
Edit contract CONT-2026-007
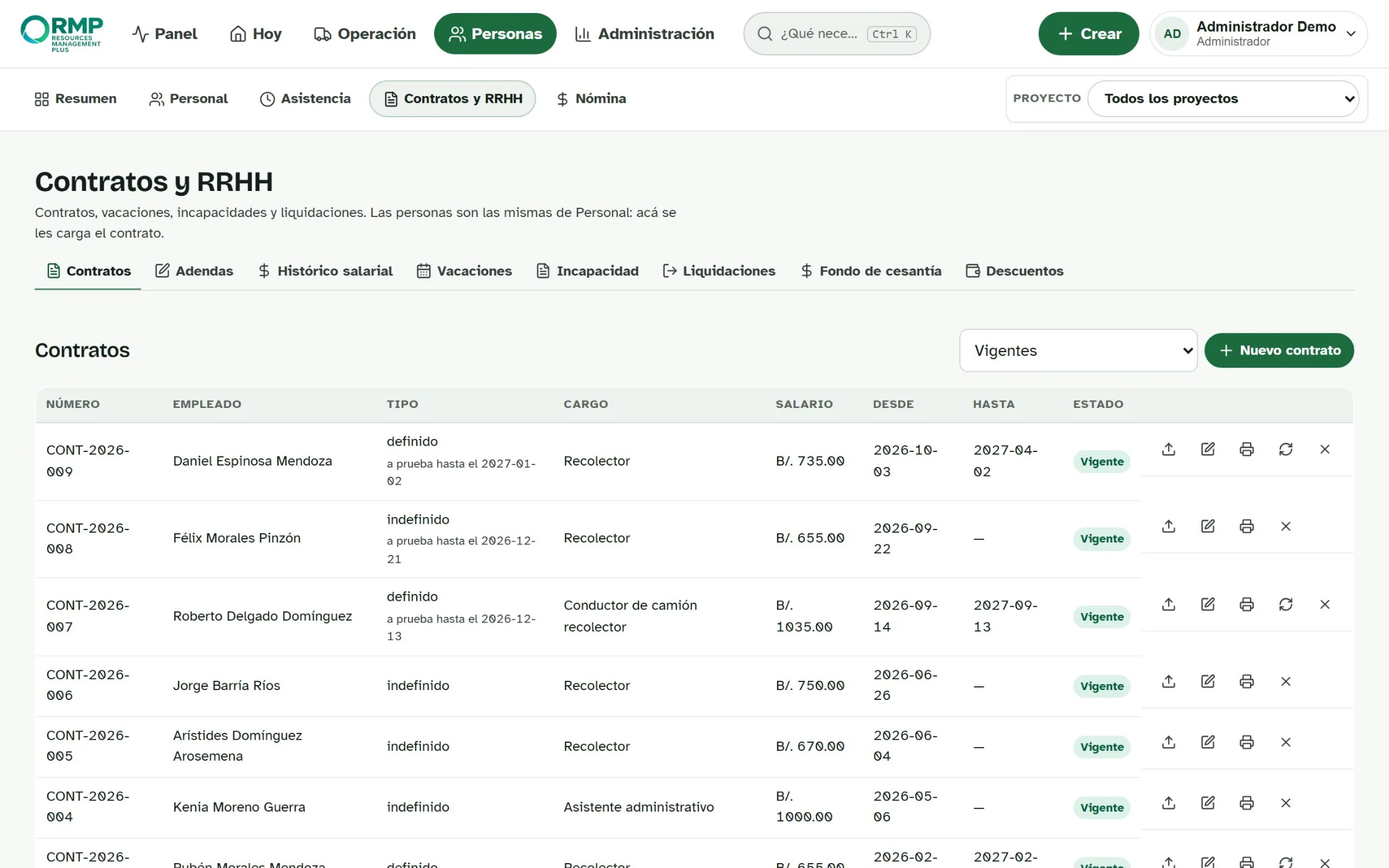1208,604
